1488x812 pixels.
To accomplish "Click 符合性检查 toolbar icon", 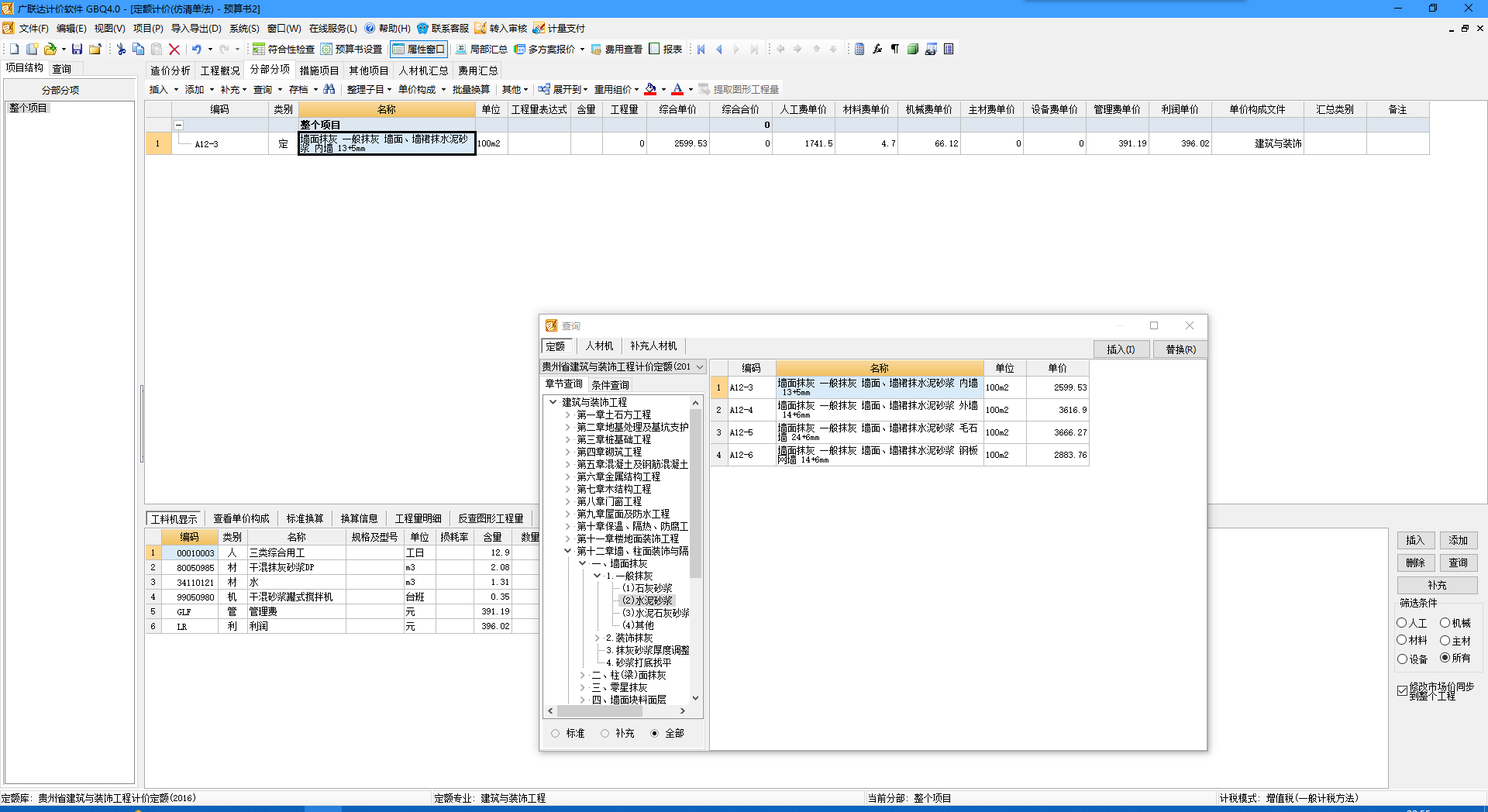I will (284, 50).
